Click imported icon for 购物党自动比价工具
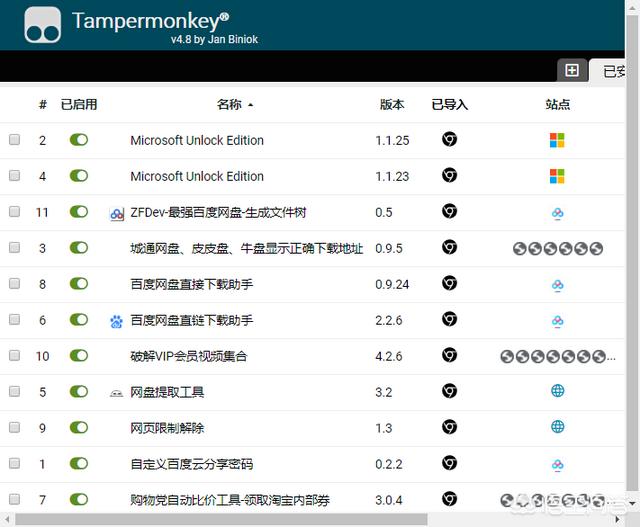 pos(449,499)
